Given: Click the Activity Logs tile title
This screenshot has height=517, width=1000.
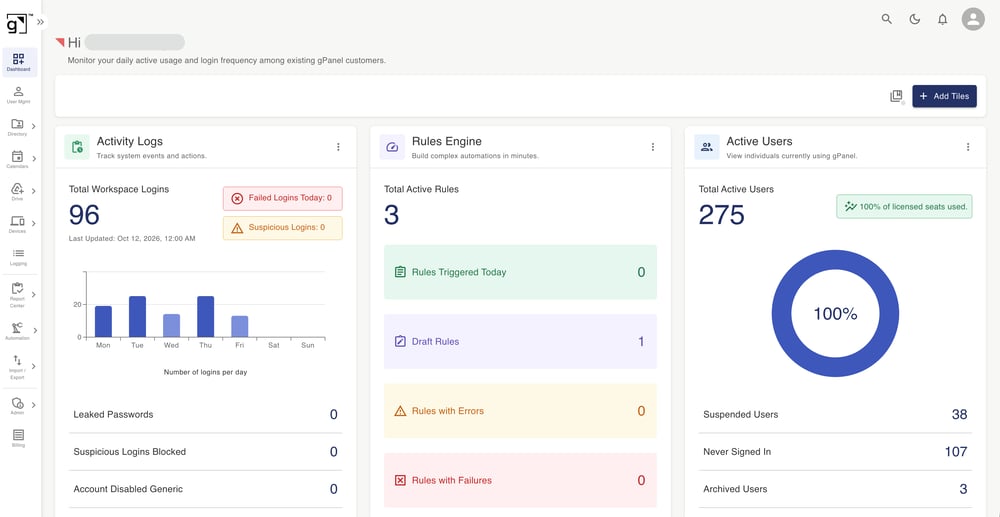Looking at the screenshot, I should (129, 142).
